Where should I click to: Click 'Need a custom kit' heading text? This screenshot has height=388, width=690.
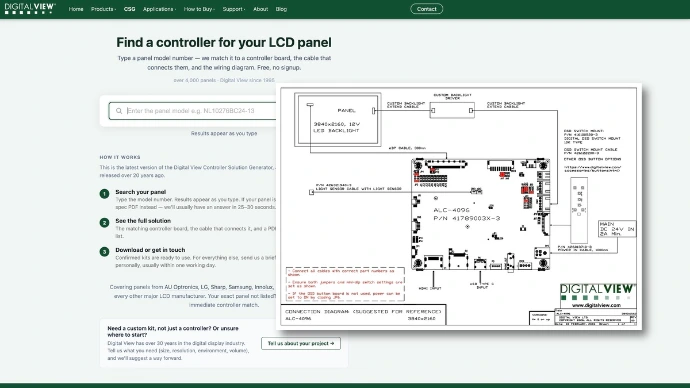click(x=173, y=331)
